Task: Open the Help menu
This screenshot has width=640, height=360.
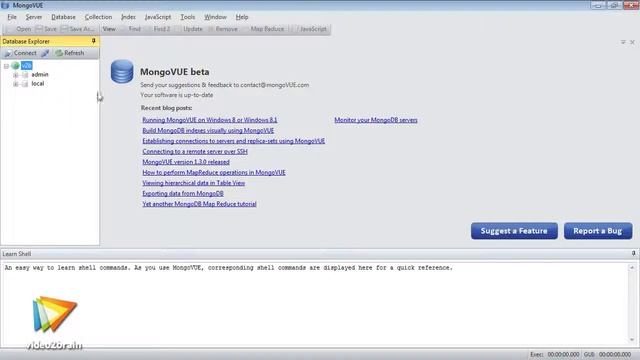Action: coord(242,17)
